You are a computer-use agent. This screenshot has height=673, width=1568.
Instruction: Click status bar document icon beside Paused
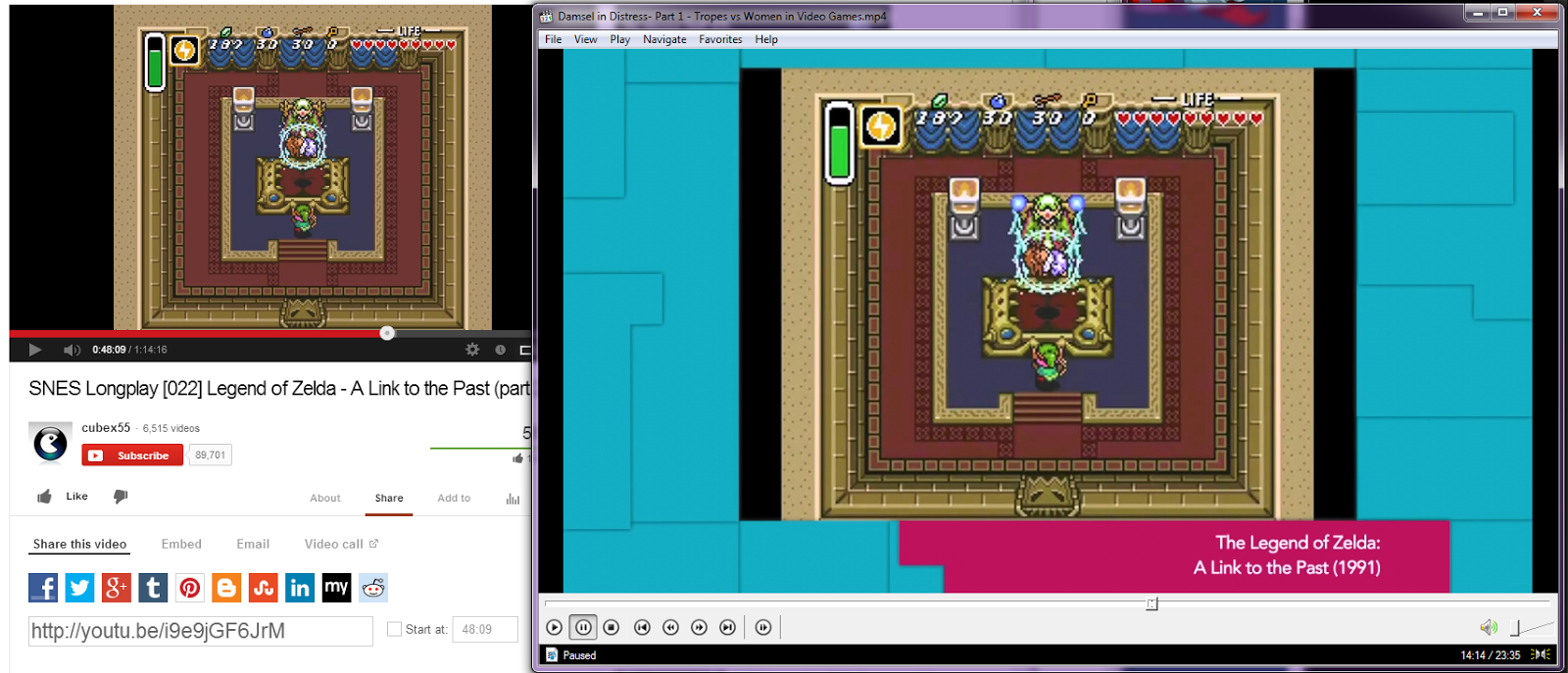click(552, 655)
